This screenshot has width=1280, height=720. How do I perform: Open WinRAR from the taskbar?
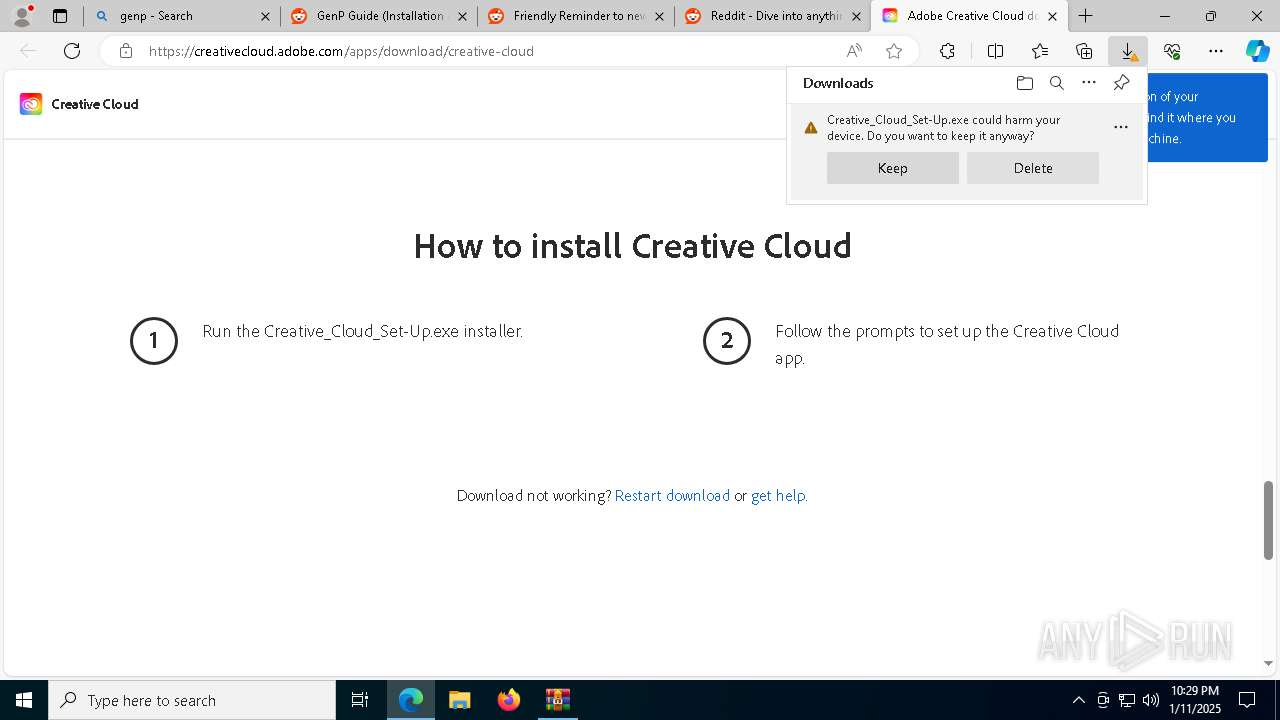pyautogui.click(x=557, y=700)
